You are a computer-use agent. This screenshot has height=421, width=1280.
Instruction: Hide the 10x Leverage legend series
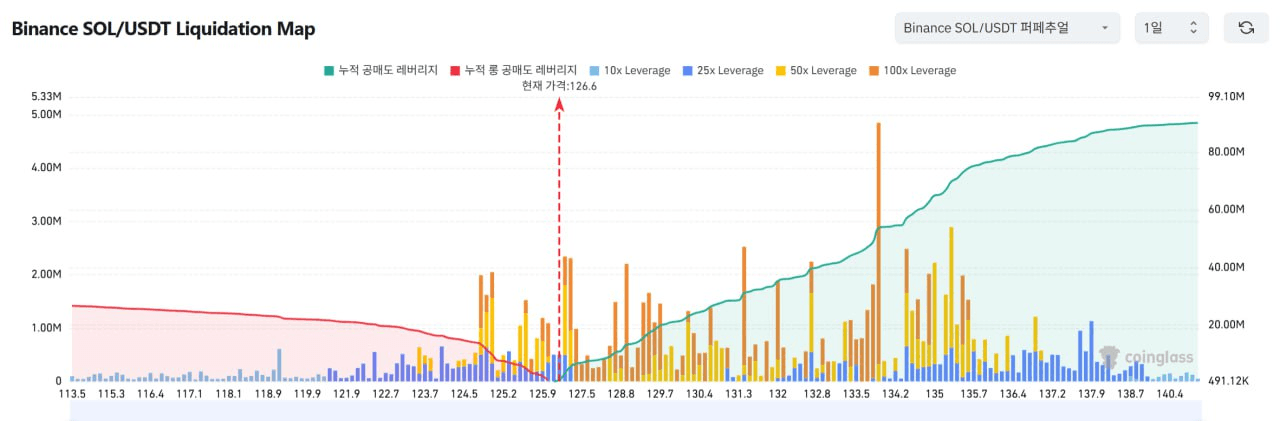pos(630,71)
